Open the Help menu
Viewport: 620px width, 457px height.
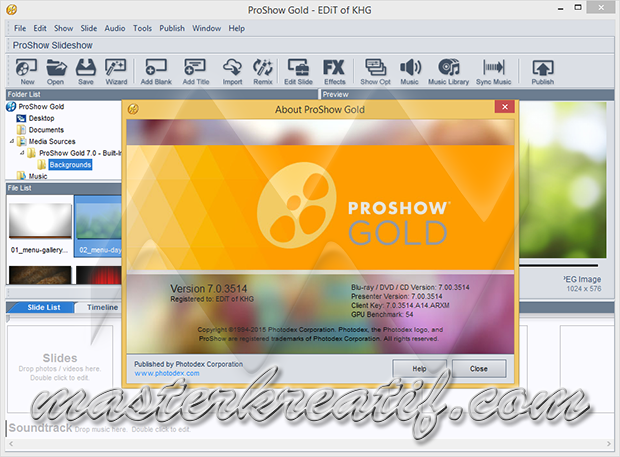pos(236,28)
